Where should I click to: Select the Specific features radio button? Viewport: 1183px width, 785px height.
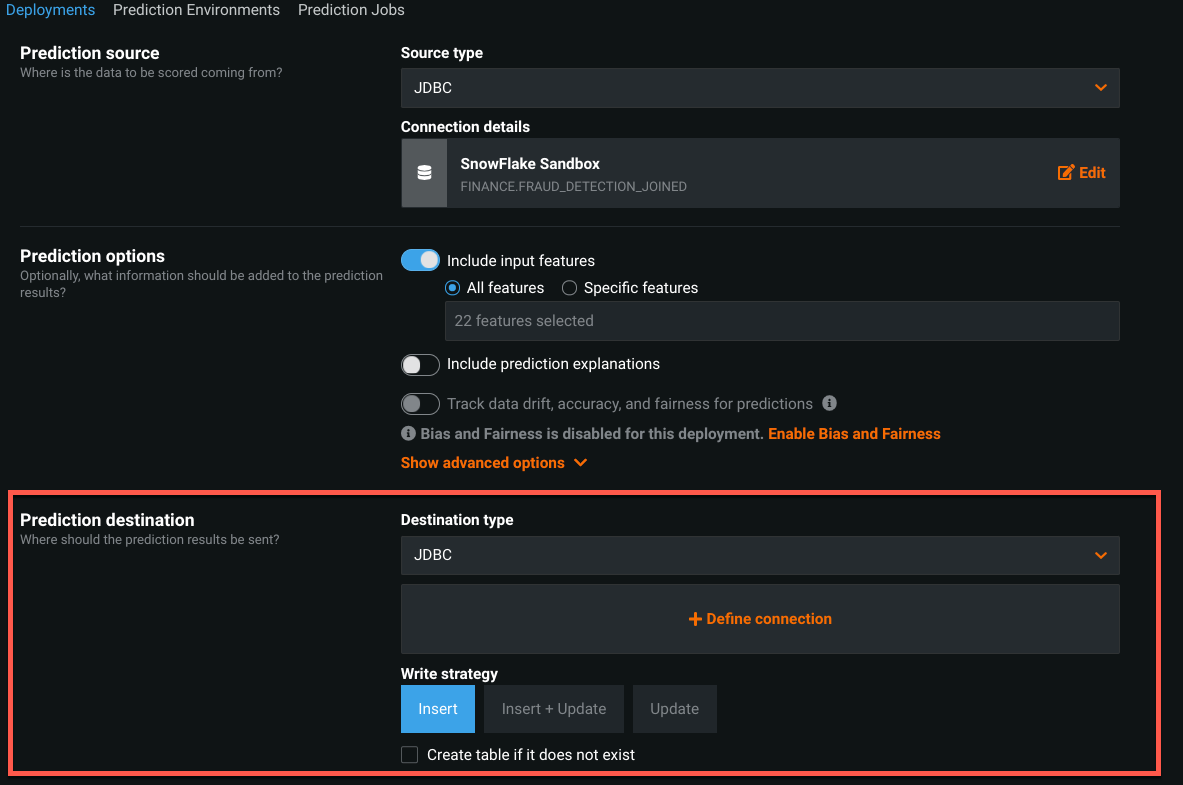[x=570, y=288]
